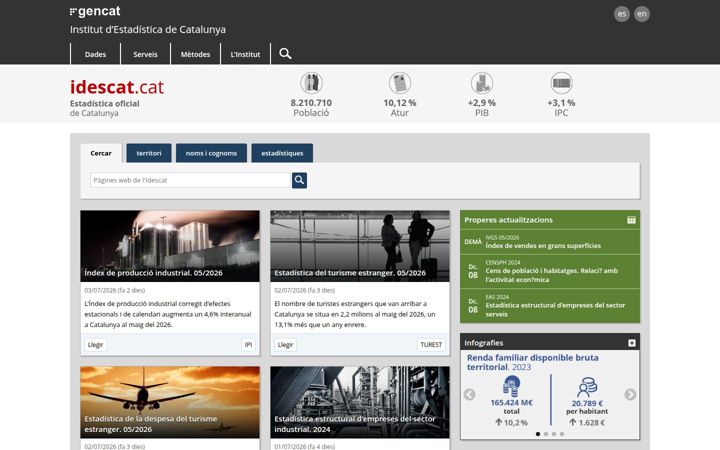Click date 02/07/2026 under turisme estranger card

point(305,290)
